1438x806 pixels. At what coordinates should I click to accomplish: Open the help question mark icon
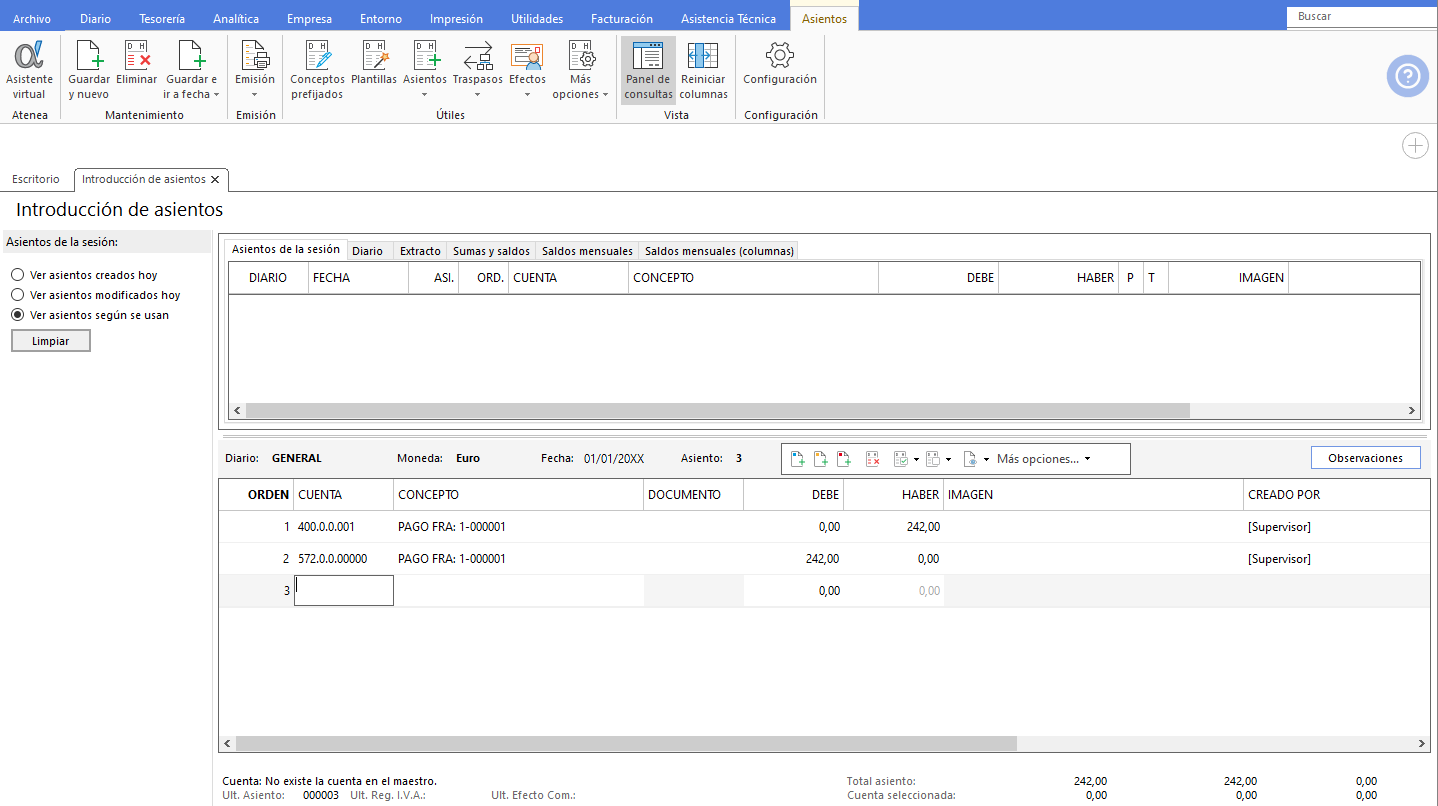[1407, 77]
